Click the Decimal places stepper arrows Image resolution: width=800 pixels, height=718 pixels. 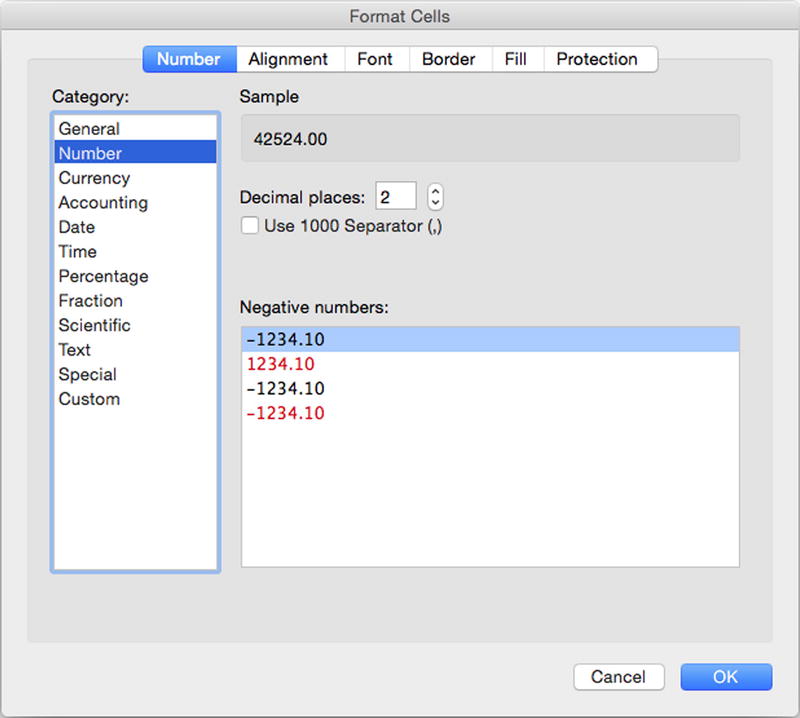click(435, 196)
